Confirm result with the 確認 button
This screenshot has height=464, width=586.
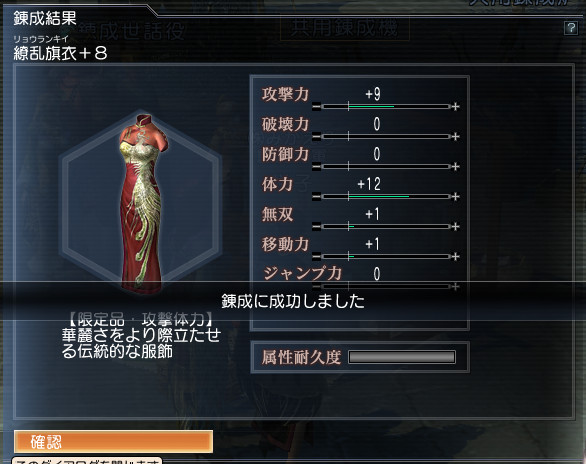click(114, 442)
